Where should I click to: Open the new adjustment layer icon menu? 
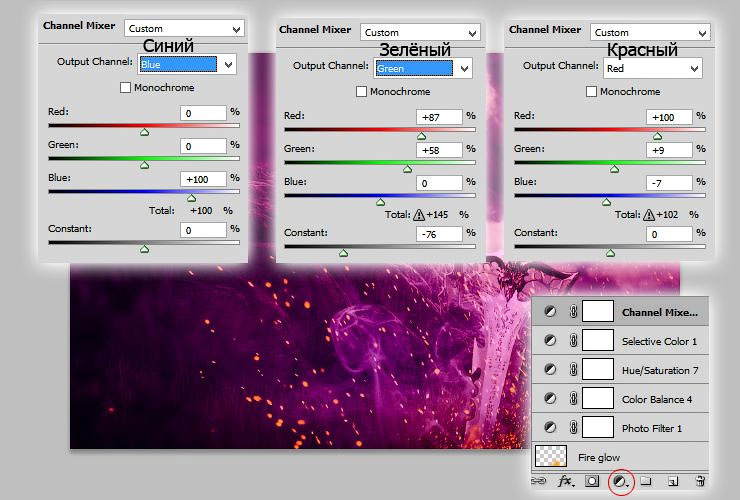pos(620,481)
